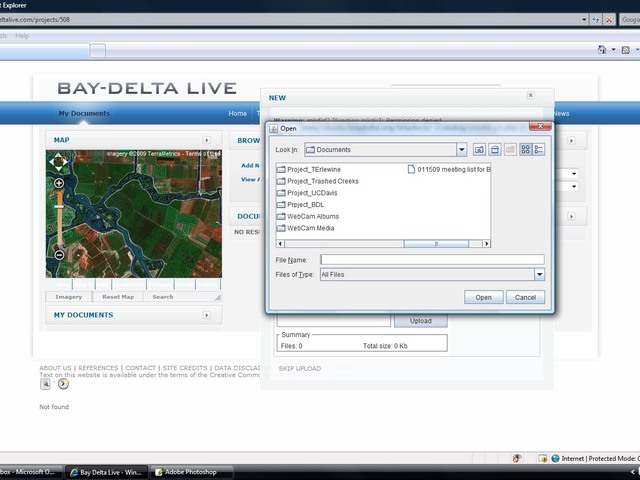This screenshot has width=640, height=480.
Task: Click the CONTACT footer link
Action: 140,368
